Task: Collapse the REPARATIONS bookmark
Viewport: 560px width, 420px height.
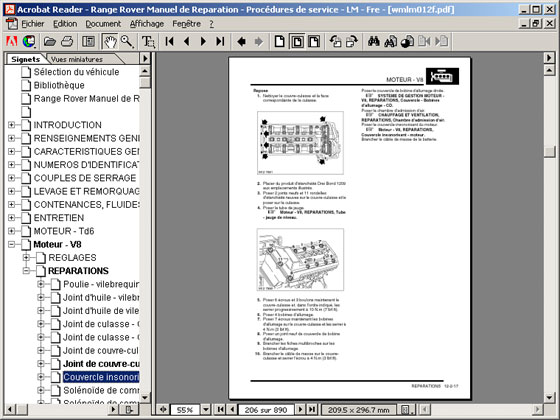Action: (26, 271)
